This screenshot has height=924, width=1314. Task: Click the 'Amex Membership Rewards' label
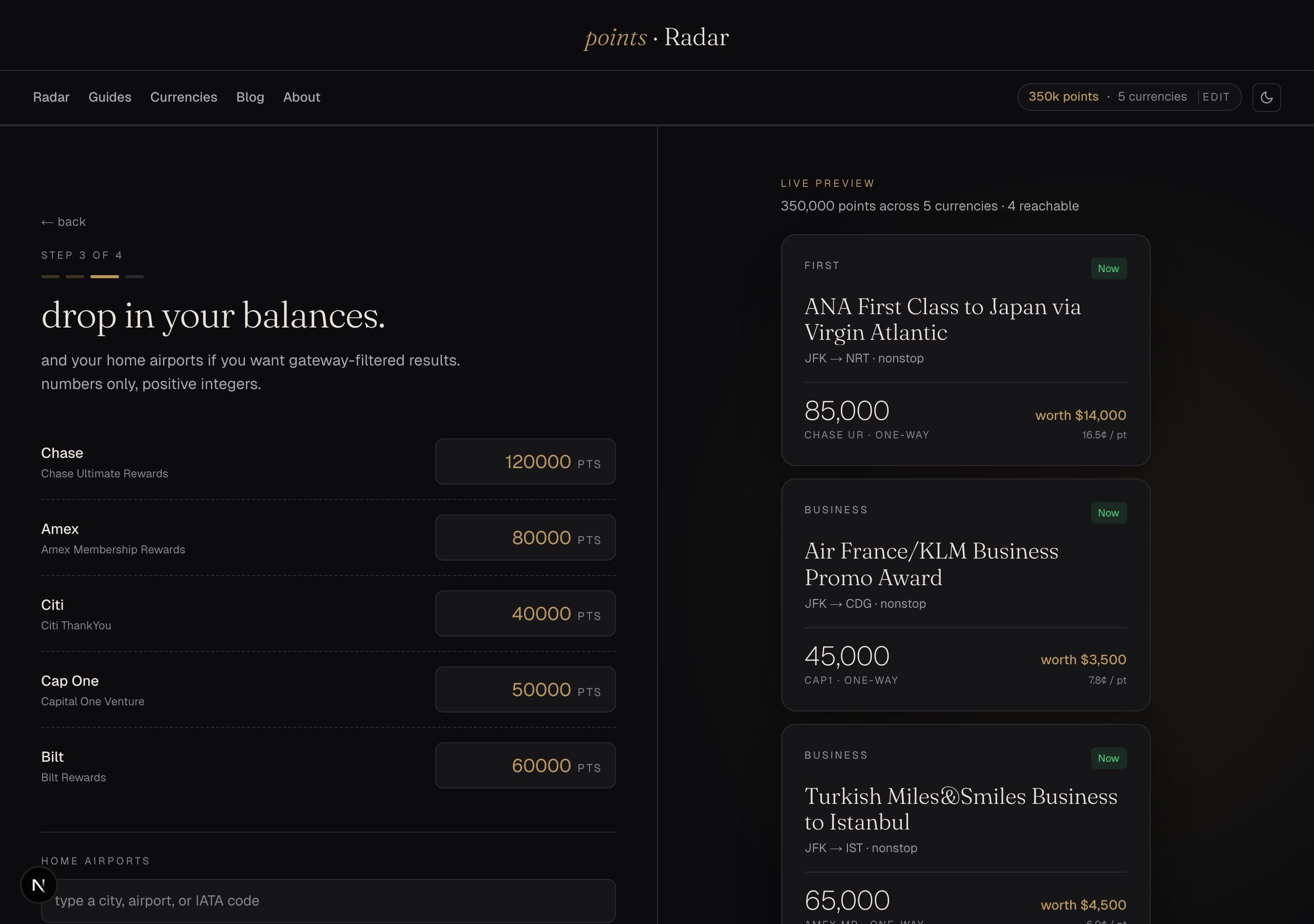point(113,550)
